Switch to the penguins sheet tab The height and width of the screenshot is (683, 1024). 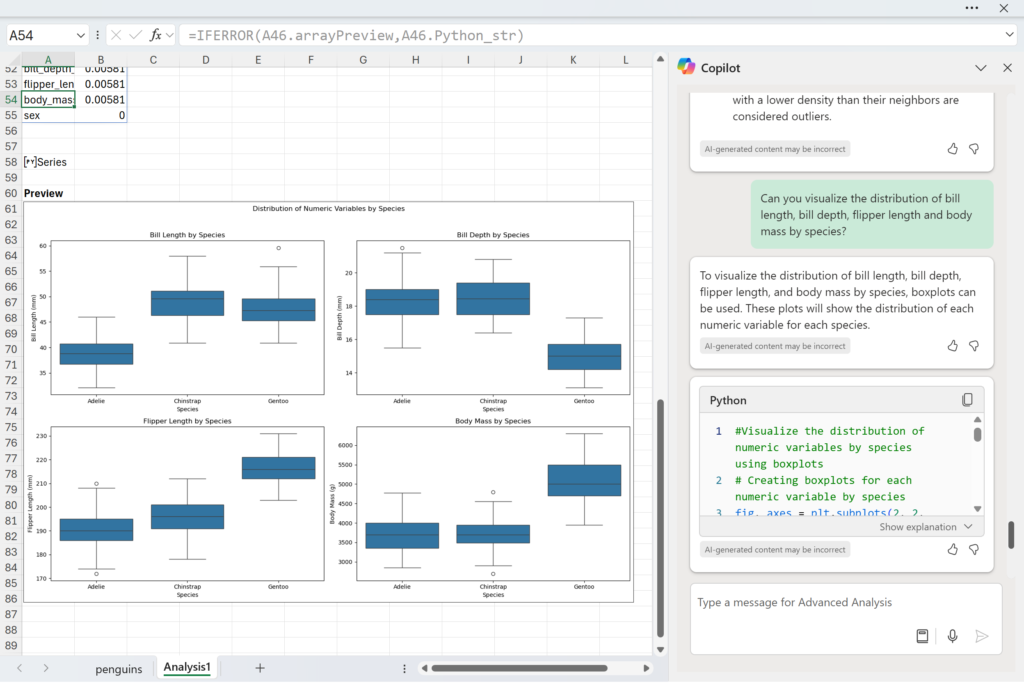118,668
